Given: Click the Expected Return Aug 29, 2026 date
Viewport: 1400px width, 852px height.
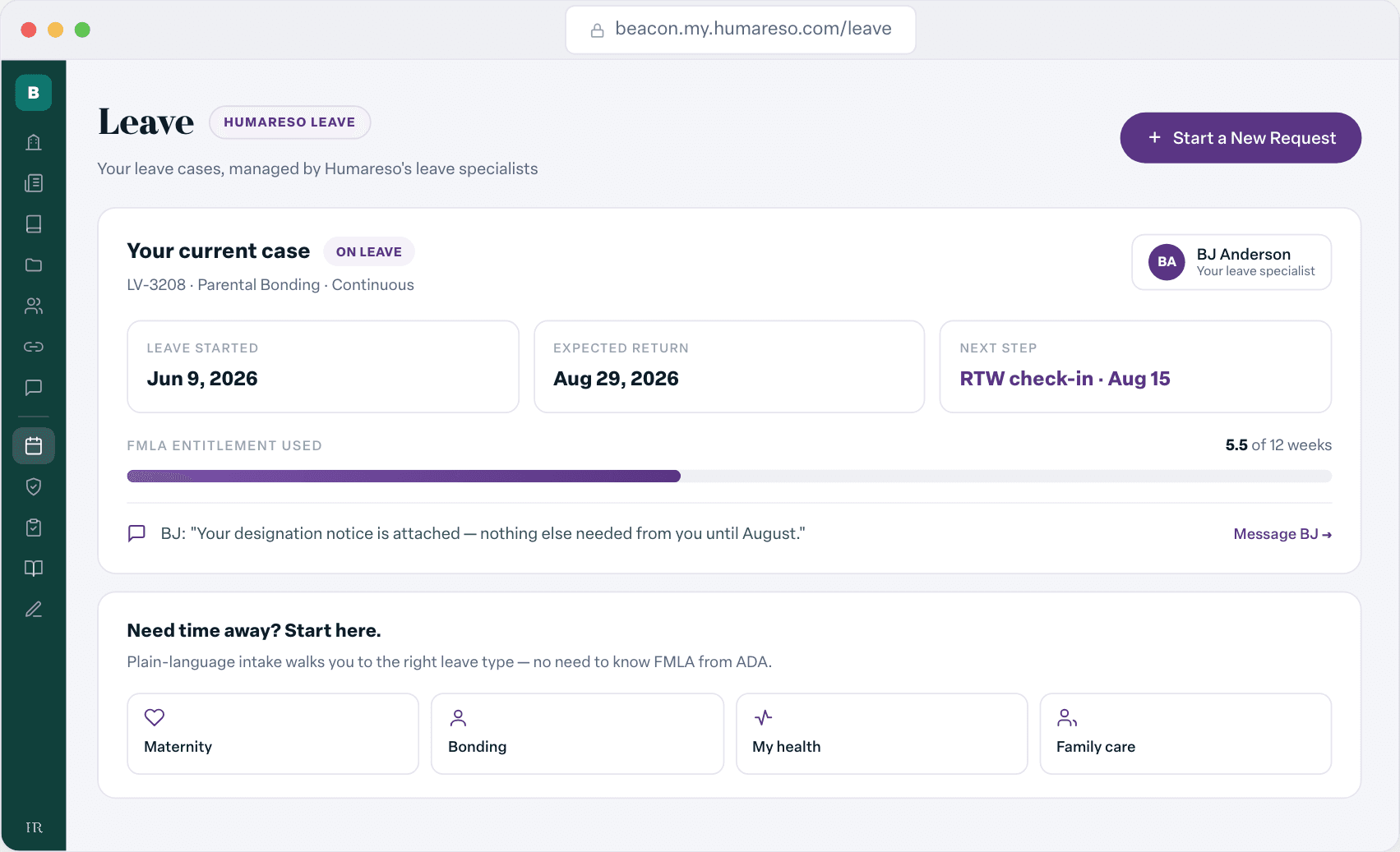Looking at the screenshot, I should 616,379.
